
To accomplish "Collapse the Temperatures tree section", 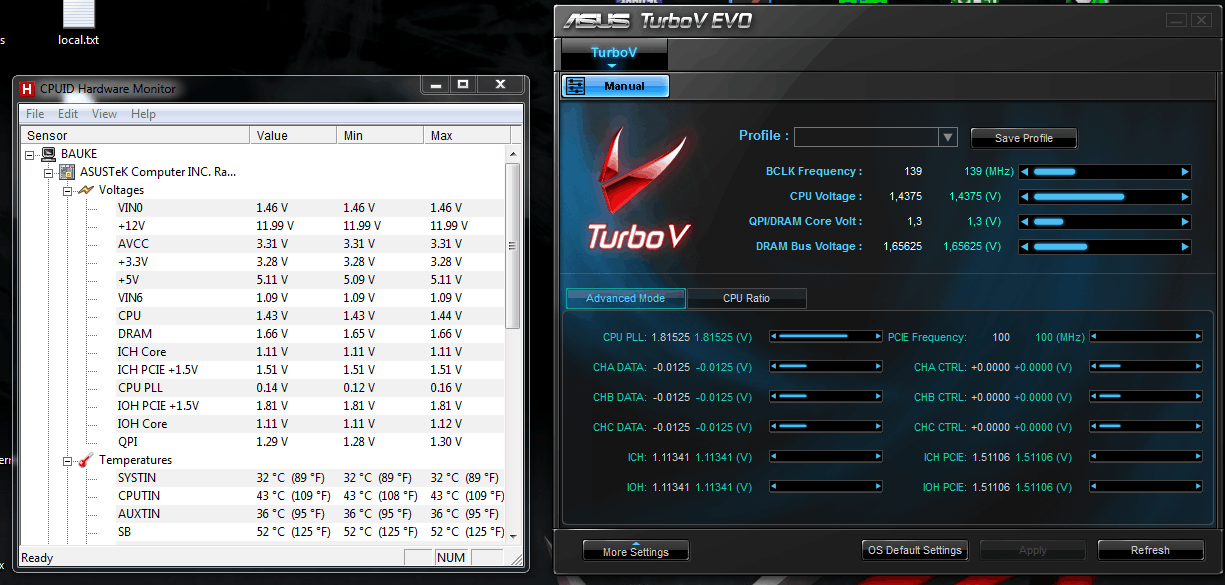I will coord(68,461).
